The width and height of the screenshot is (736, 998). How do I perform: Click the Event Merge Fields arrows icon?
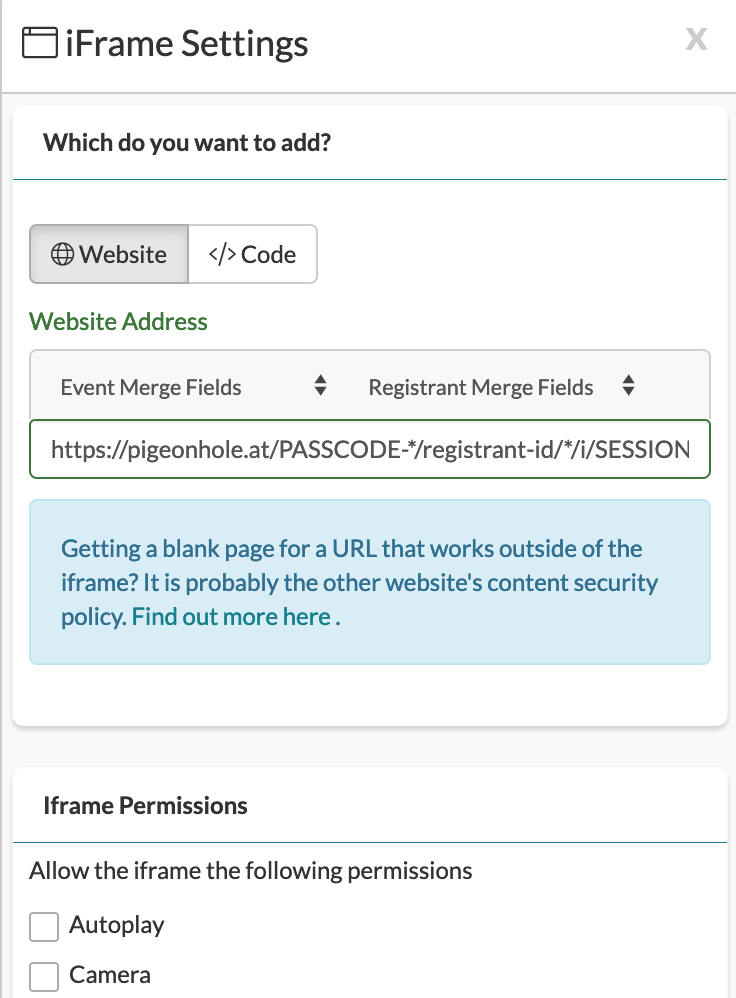tap(320, 386)
